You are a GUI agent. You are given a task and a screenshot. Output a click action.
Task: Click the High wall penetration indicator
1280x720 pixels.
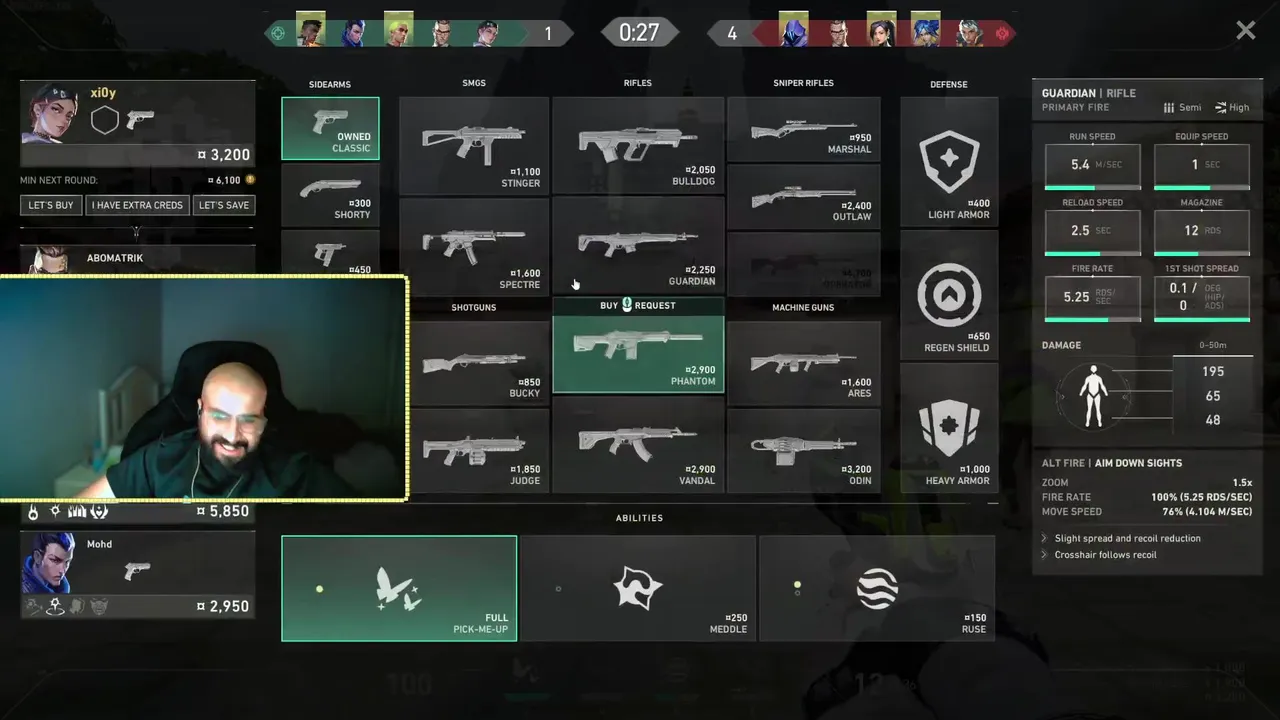point(1232,108)
